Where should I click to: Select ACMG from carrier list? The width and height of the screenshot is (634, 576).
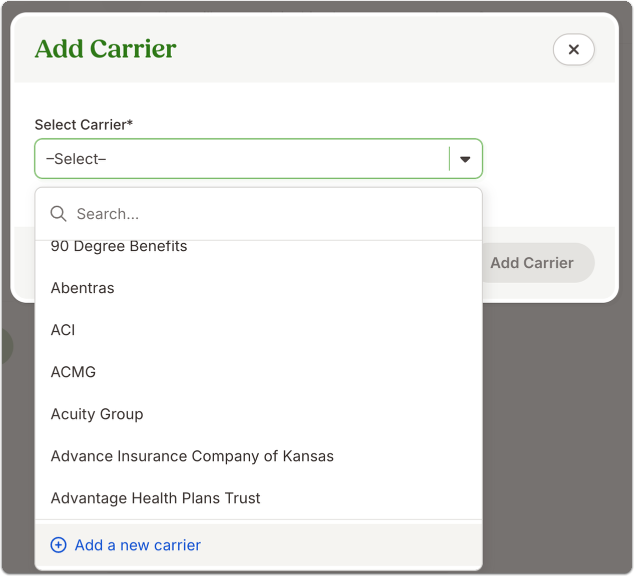pos(259,372)
